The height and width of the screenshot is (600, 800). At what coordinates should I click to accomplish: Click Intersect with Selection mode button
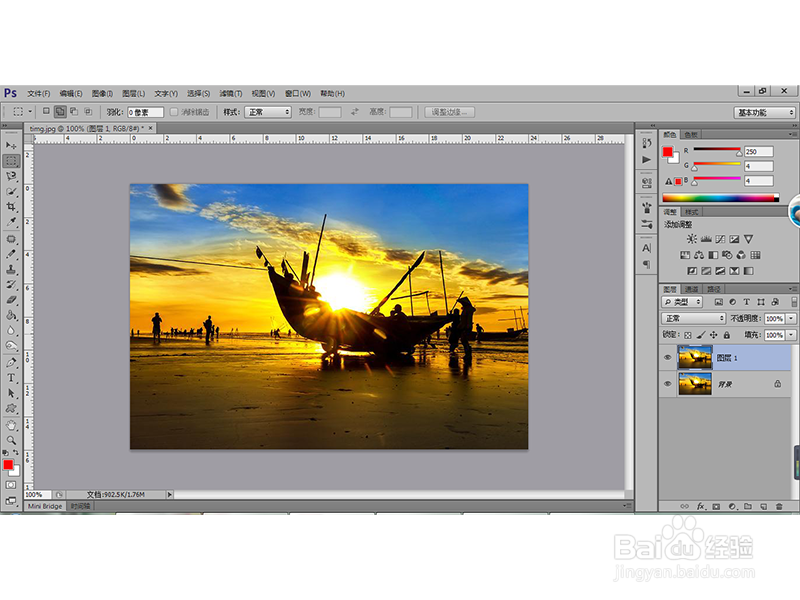[x=88, y=111]
